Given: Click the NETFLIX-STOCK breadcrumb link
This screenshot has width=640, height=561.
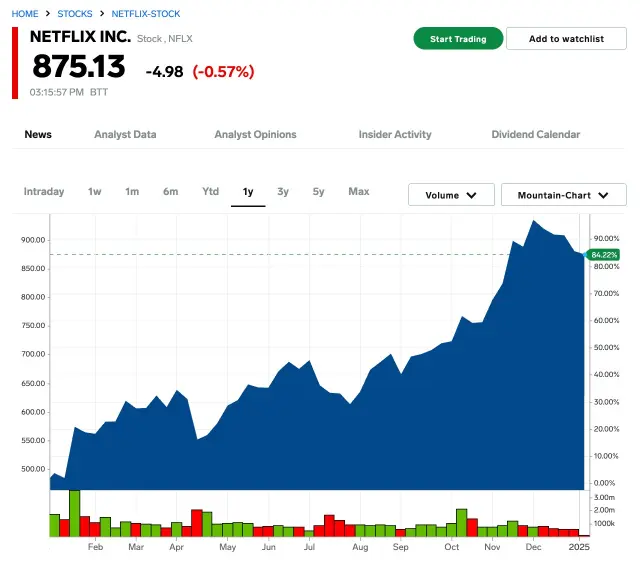Looking at the screenshot, I should (147, 14).
